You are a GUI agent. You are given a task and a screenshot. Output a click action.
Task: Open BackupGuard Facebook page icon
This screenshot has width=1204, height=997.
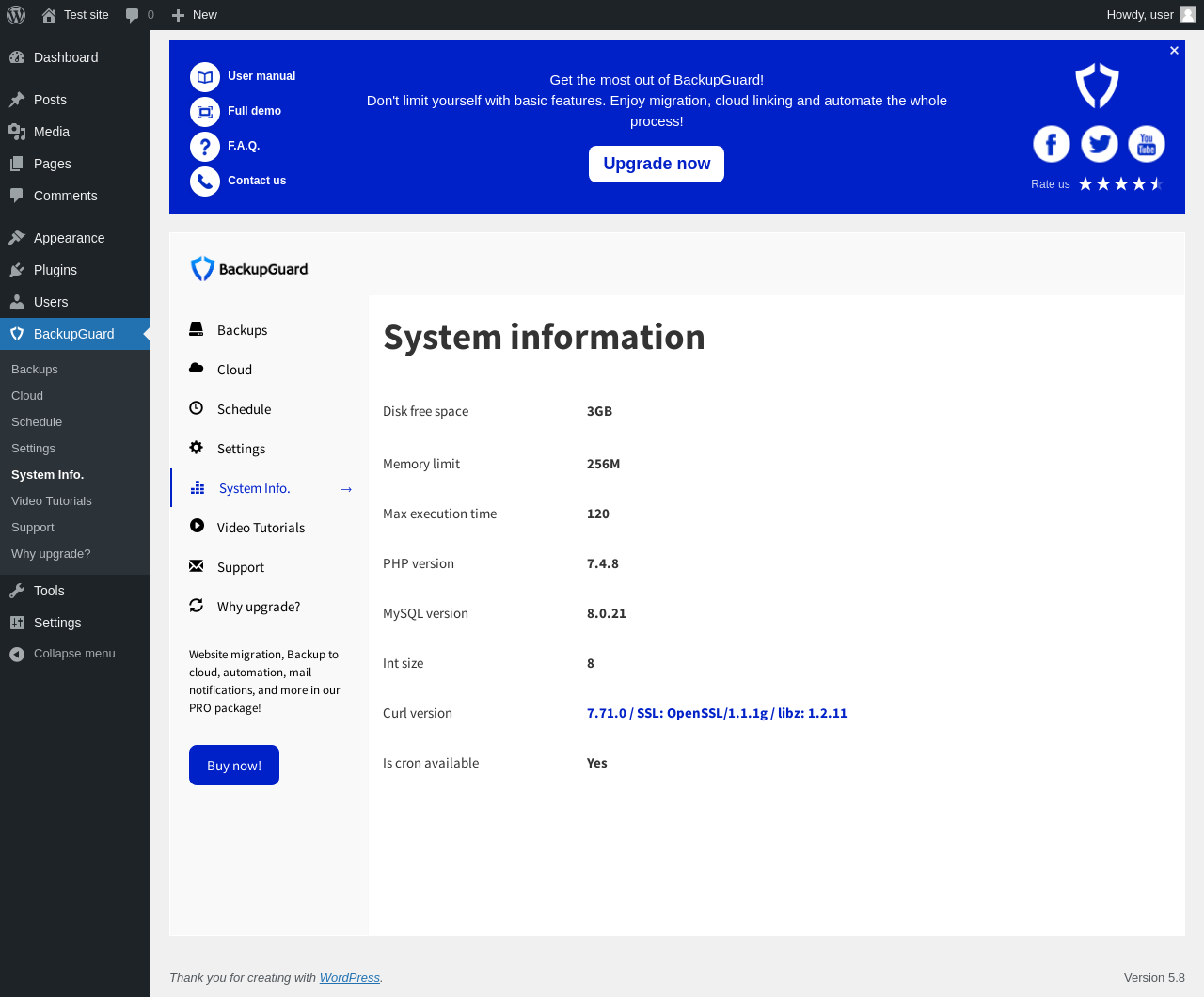pyautogui.click(x=1052, y=144)
